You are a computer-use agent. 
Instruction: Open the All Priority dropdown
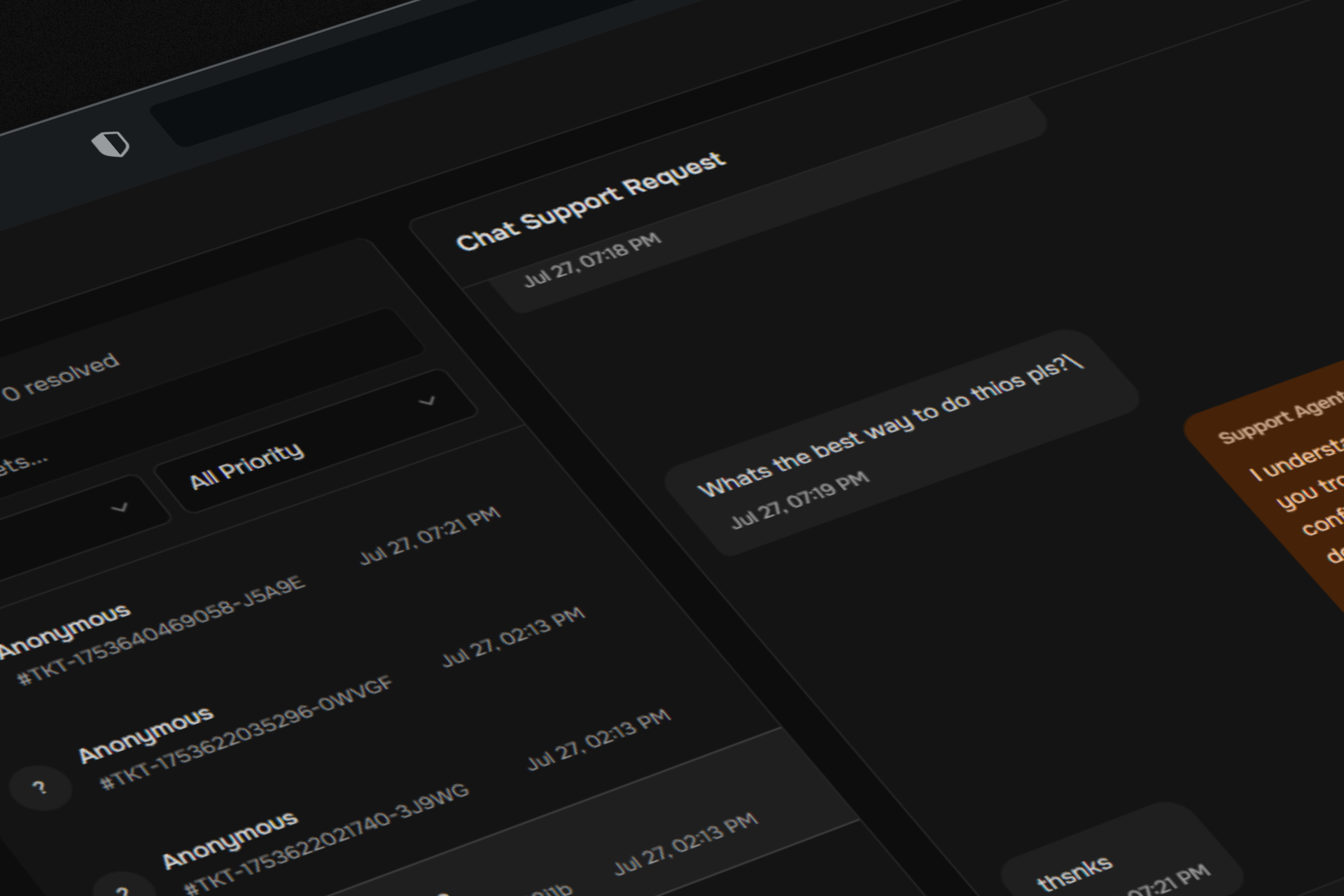(315, 441)
